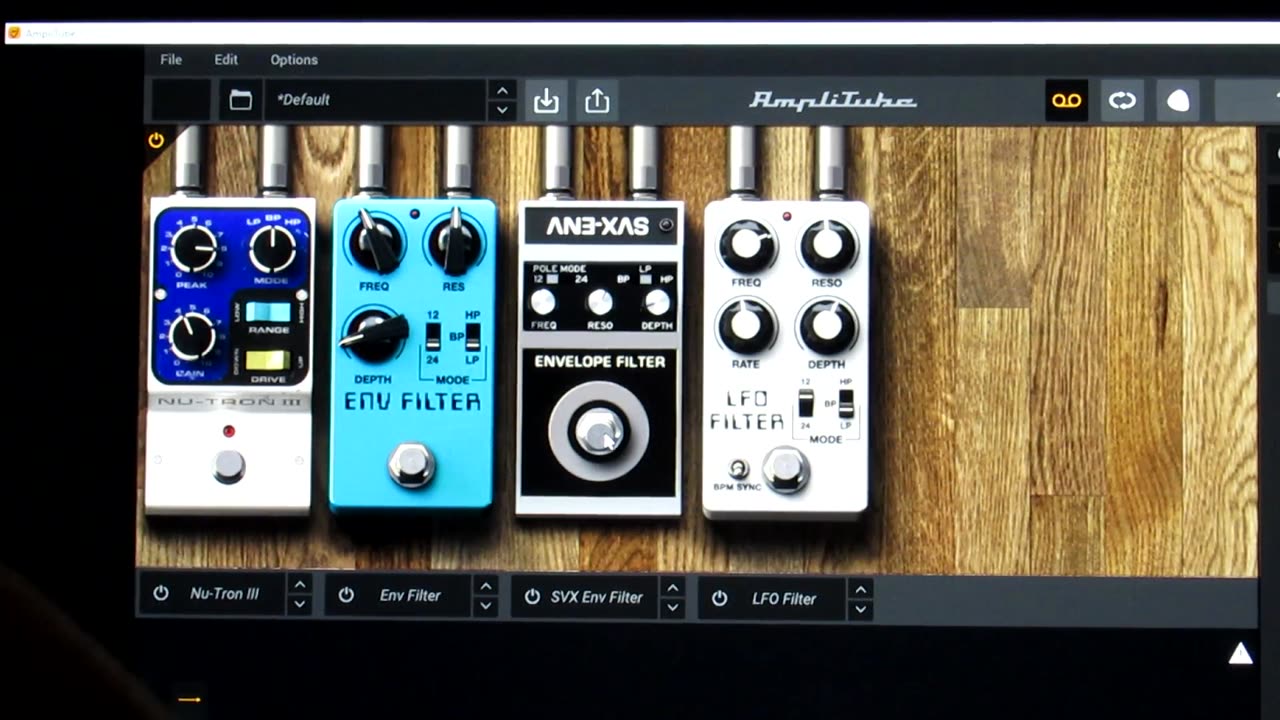Toggle the Nu-Tron RANGE switch
The width and height of the screenshot is (1280, 720).
(268, 312)
